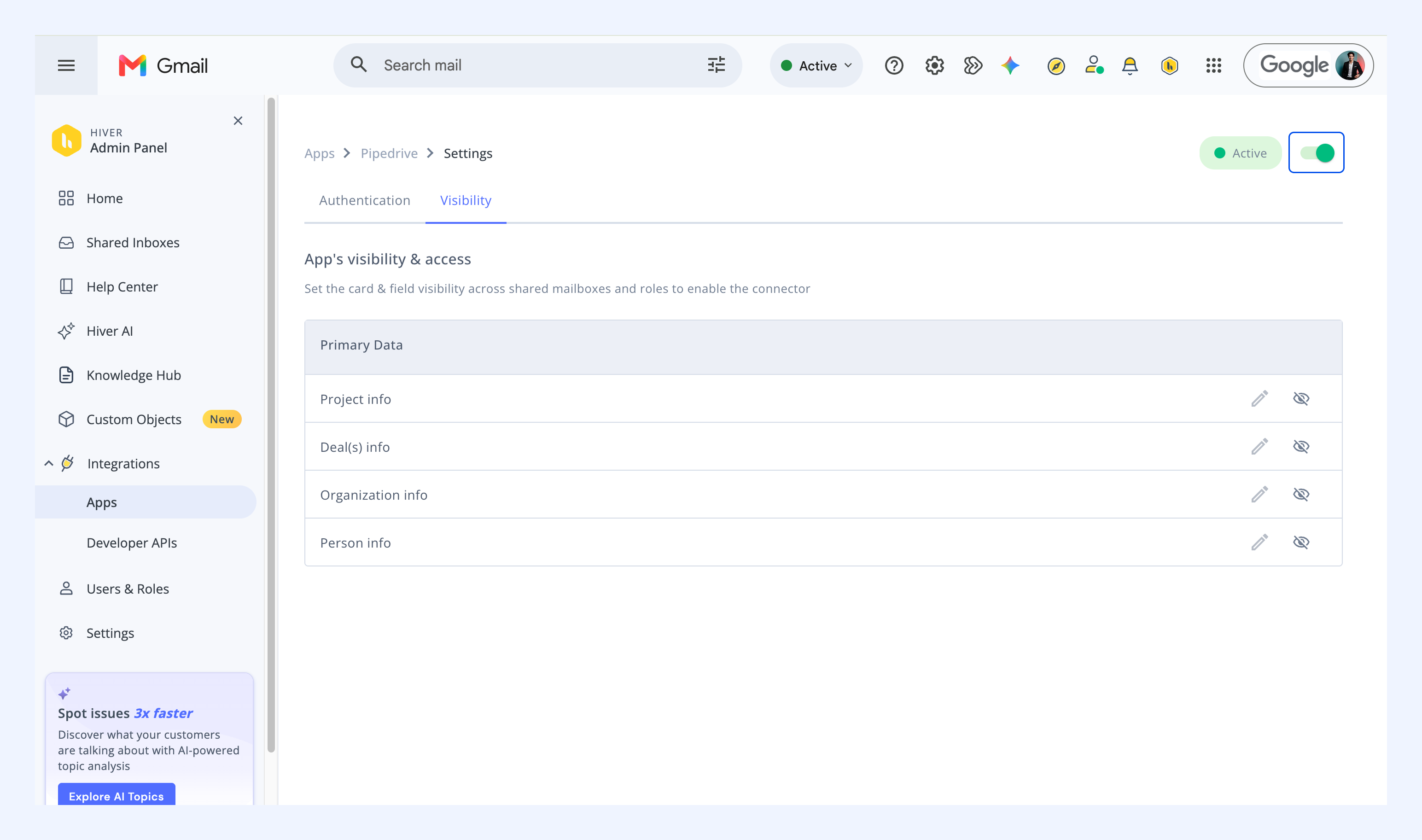Open the Google apps grid
The height and width of the screenshot is (840, 1422).
1213,66
